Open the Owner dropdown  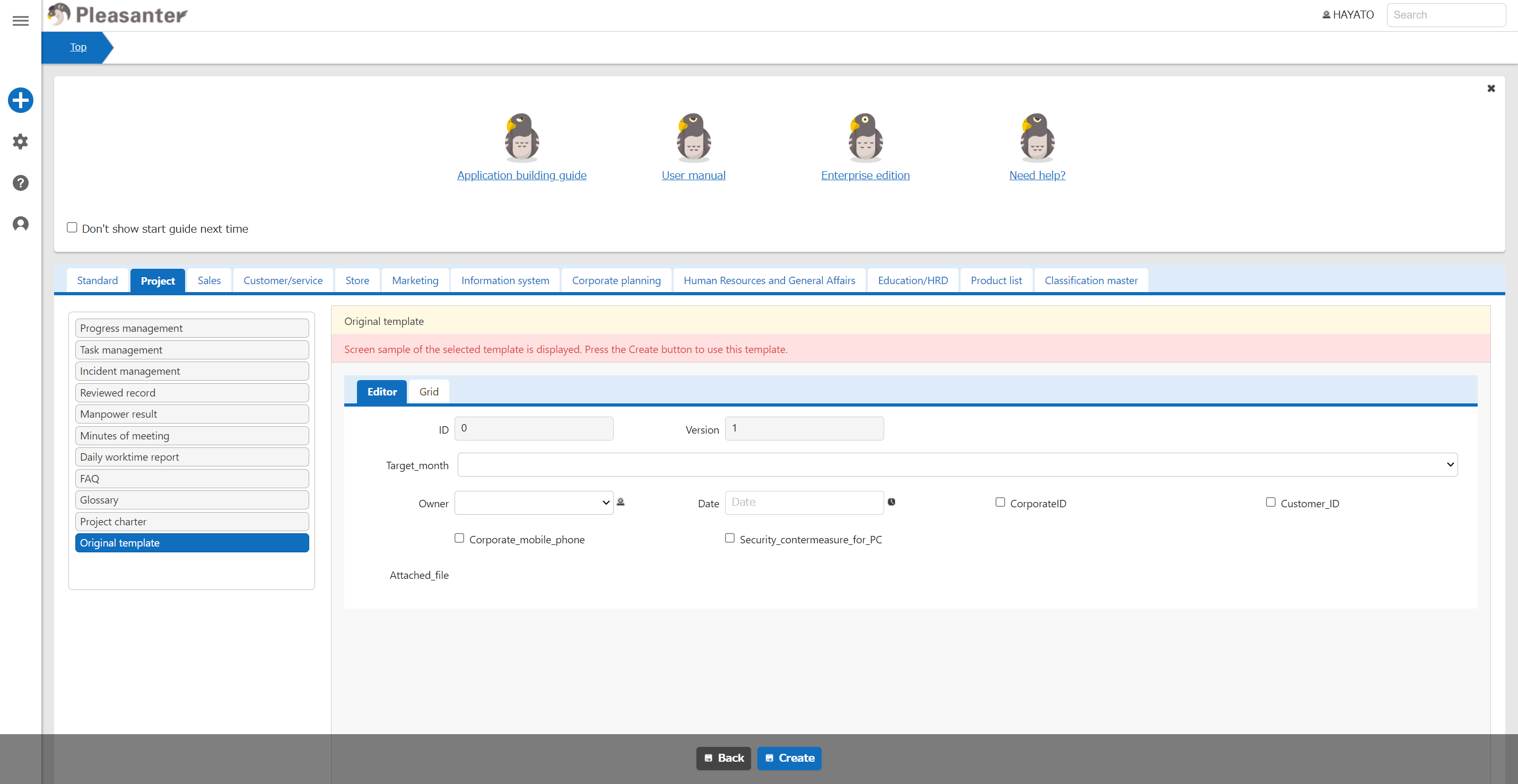[x=534, y=503]
